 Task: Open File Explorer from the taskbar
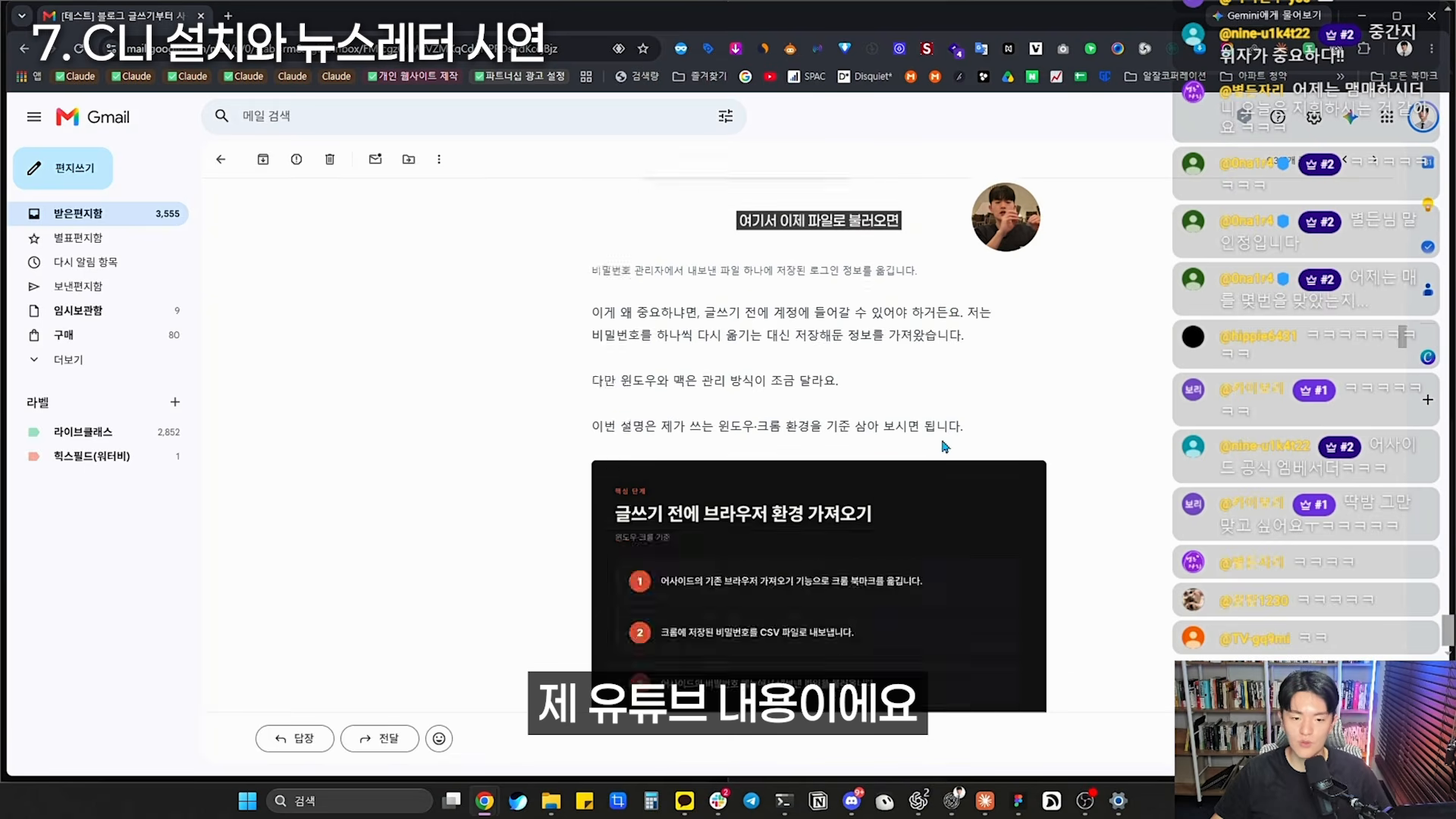pos(551,801)
